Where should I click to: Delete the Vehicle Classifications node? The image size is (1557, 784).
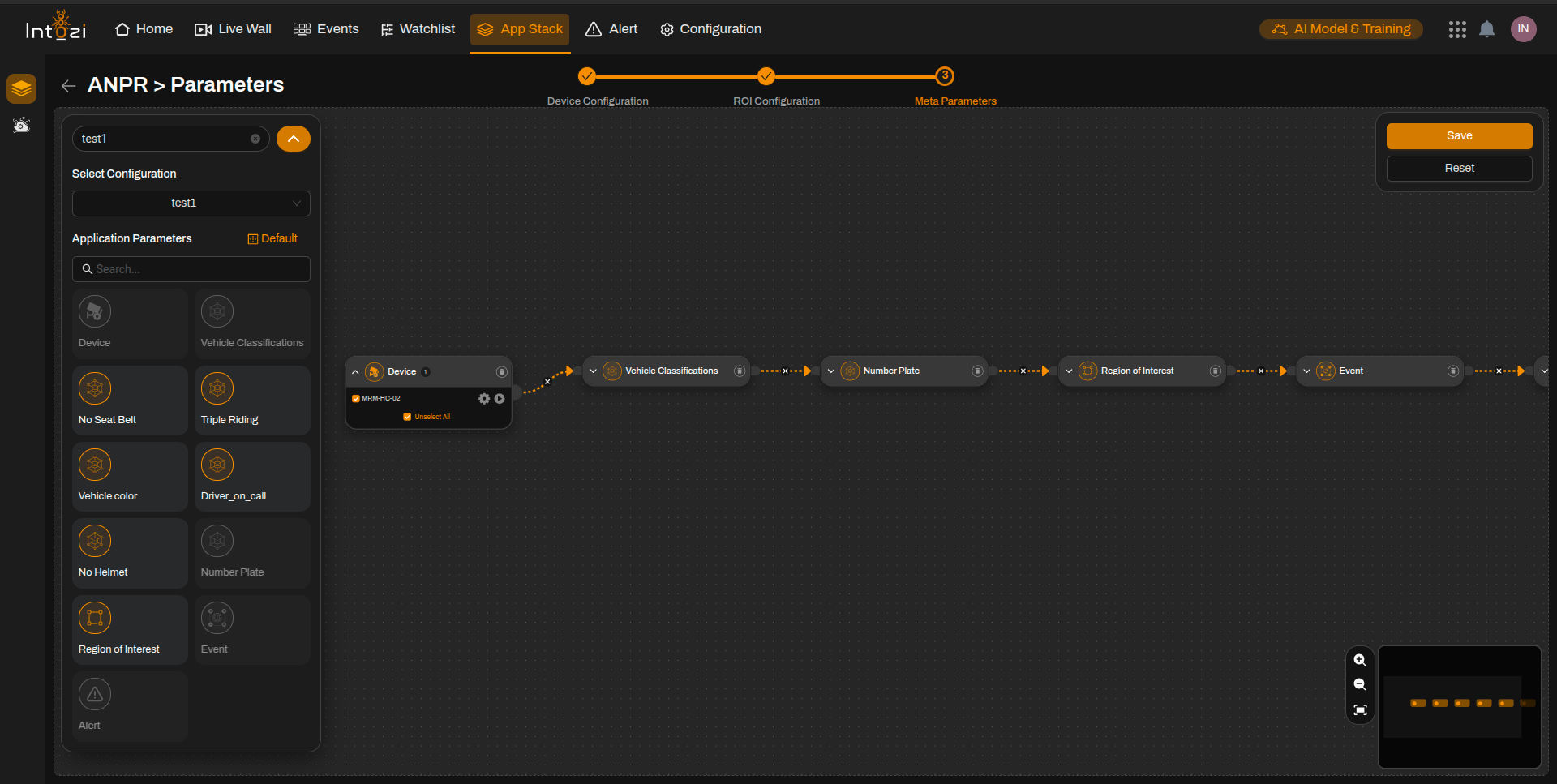739,371
